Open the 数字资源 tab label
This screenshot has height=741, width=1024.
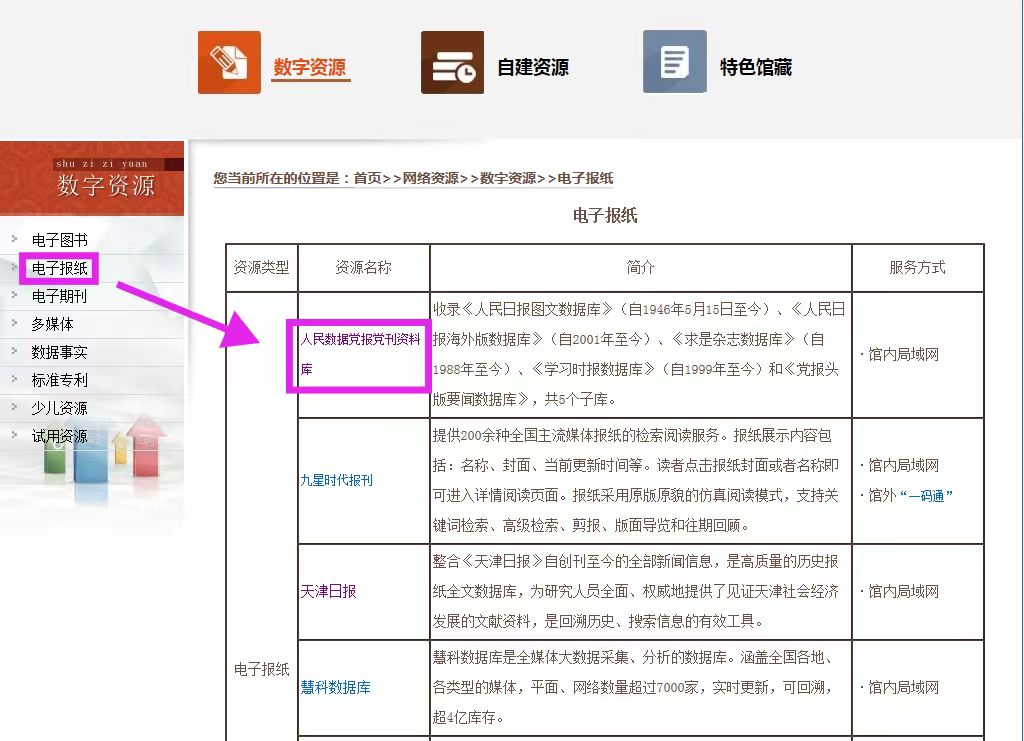(310, 68)
